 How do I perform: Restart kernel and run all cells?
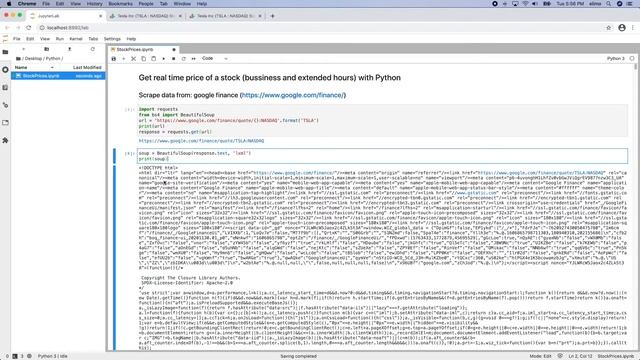(x=193, y=59)
